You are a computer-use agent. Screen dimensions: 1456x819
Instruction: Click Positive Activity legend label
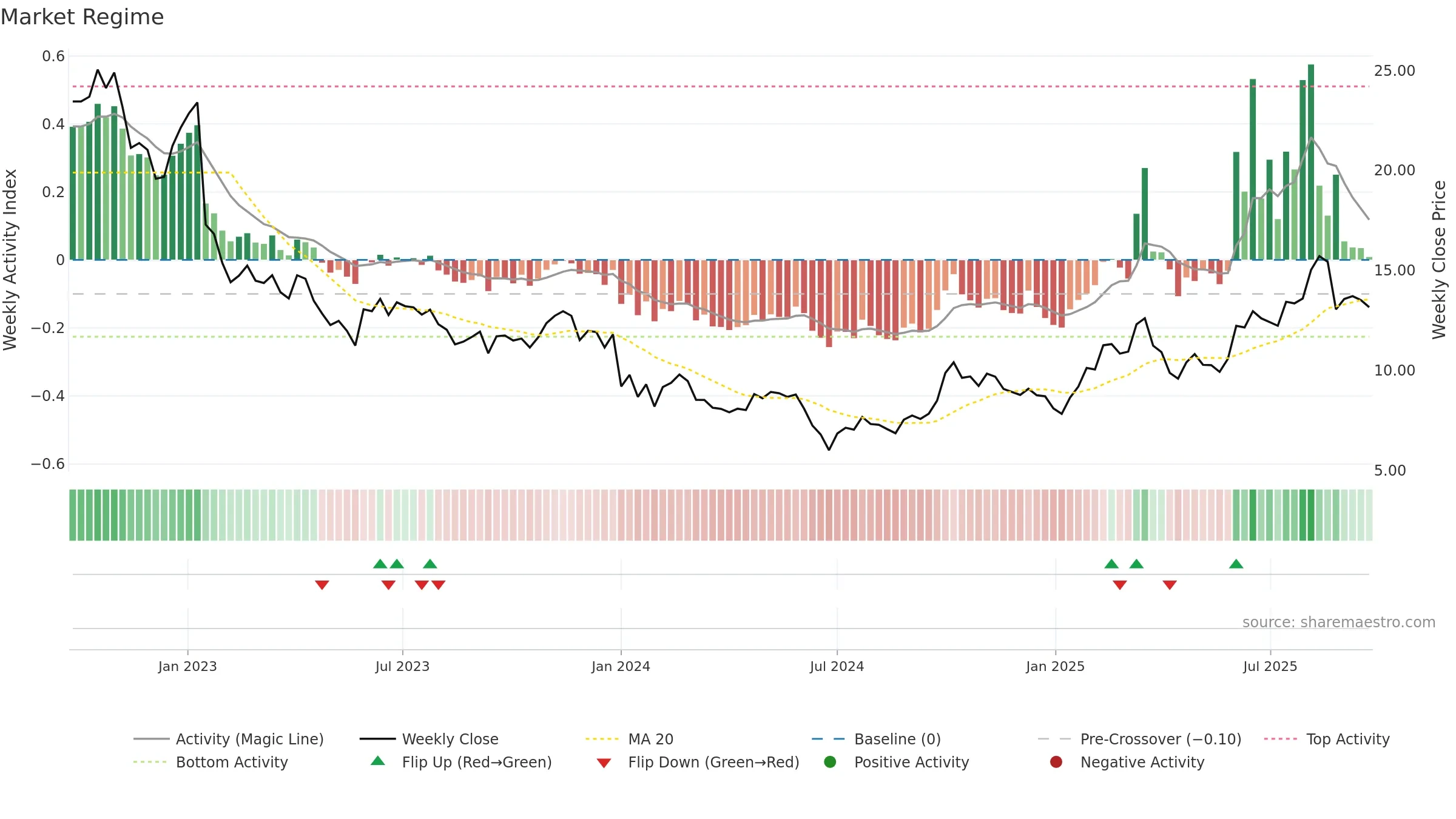pyautogui.click(x=911, y=762)
